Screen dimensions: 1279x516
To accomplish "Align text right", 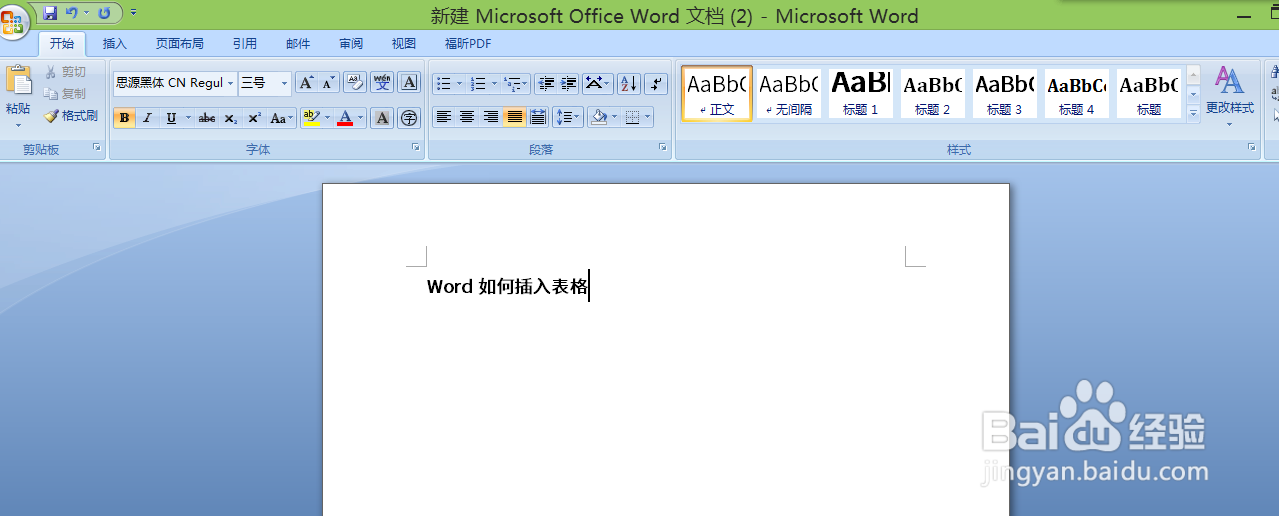I will tap(490, 117).
